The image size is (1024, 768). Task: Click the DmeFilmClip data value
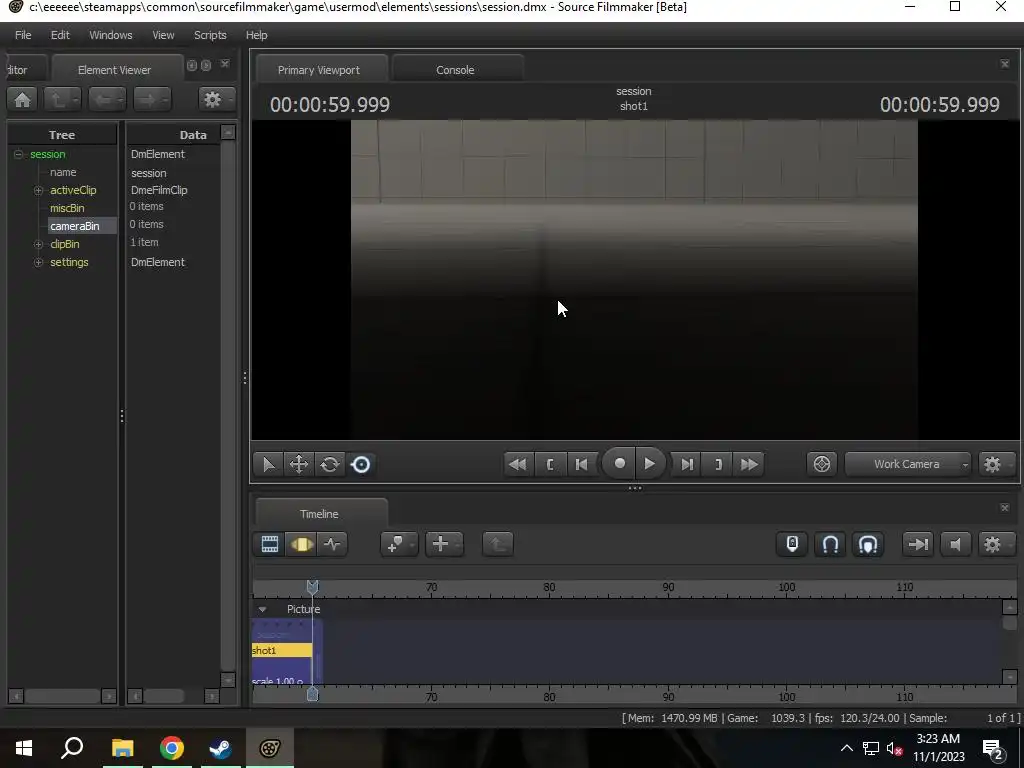[159, 190]
